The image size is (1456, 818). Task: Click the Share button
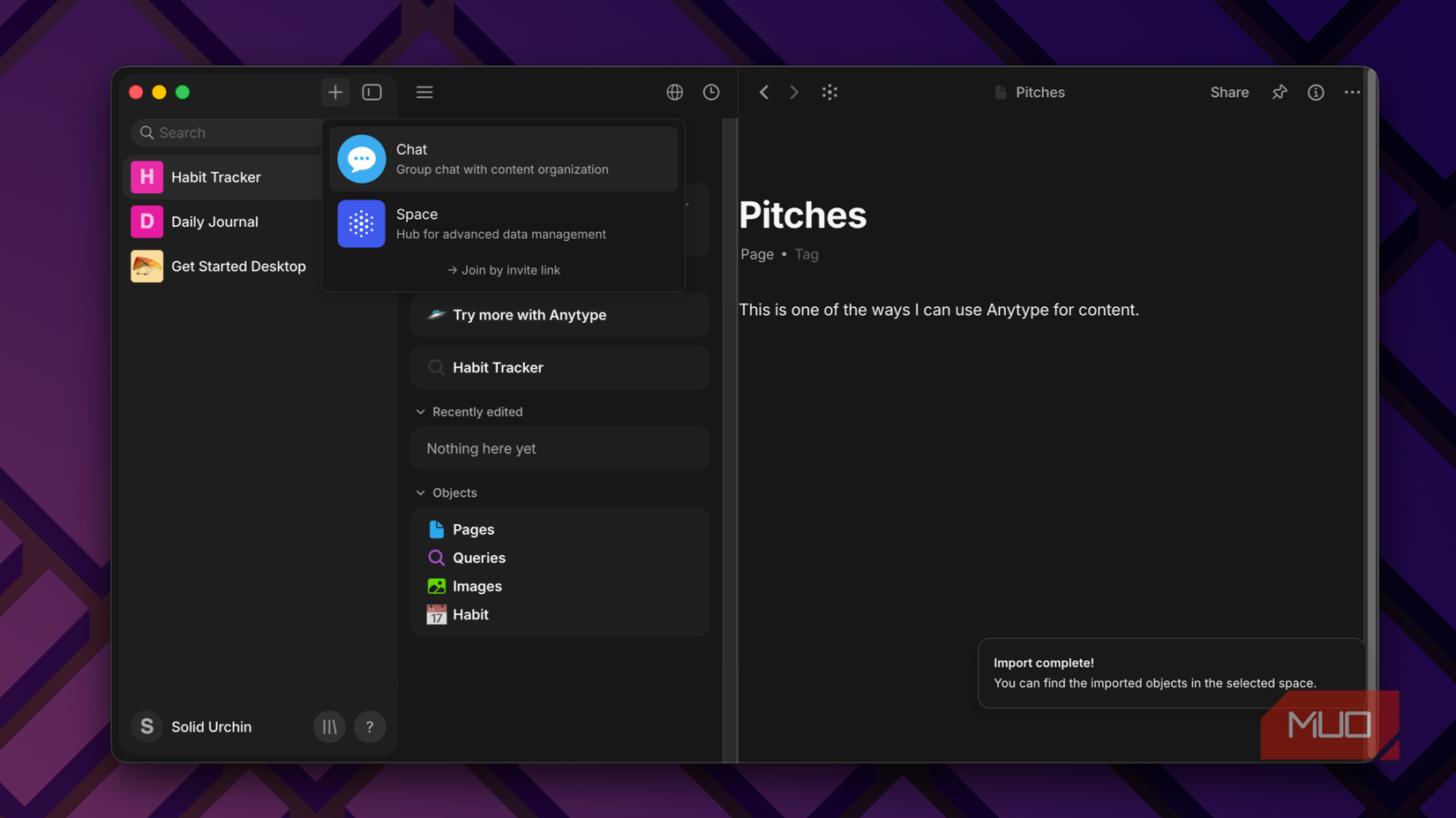tap(1229, 92)
